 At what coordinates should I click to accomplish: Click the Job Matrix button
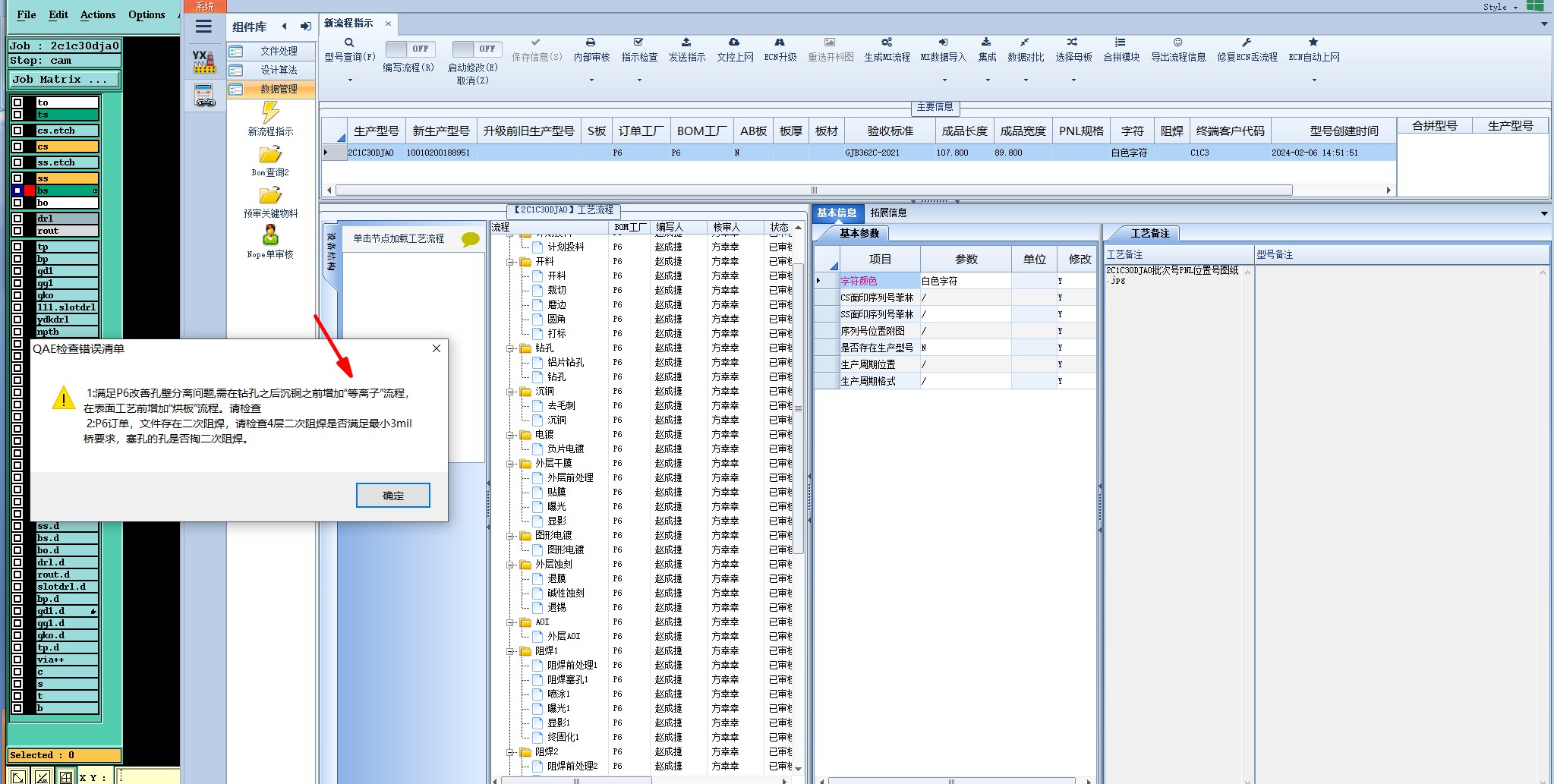65,79
